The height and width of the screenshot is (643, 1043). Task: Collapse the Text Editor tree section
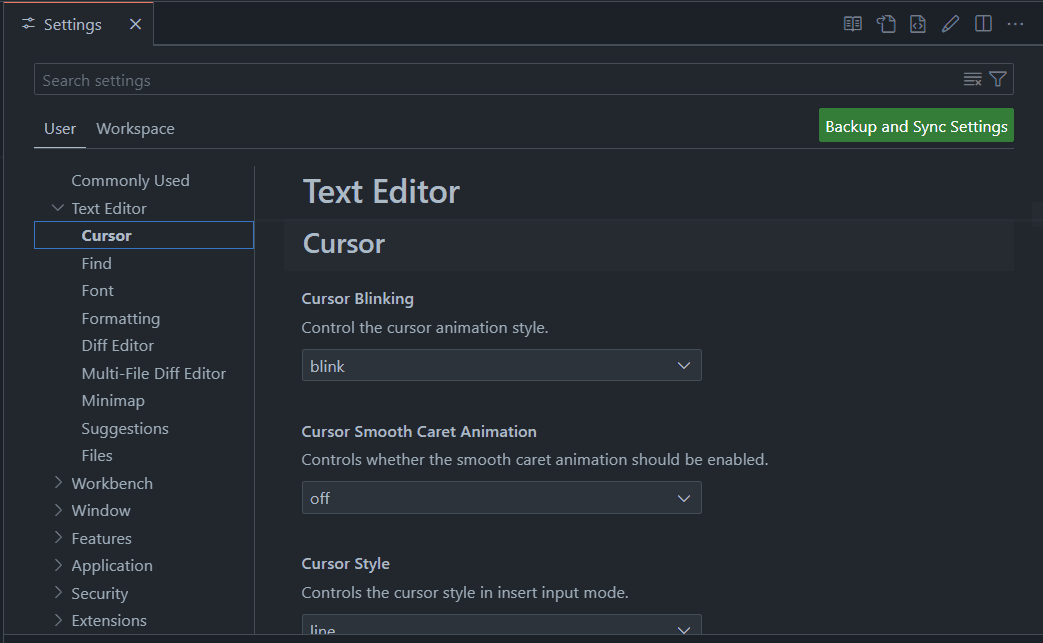[x=58, y=208]
